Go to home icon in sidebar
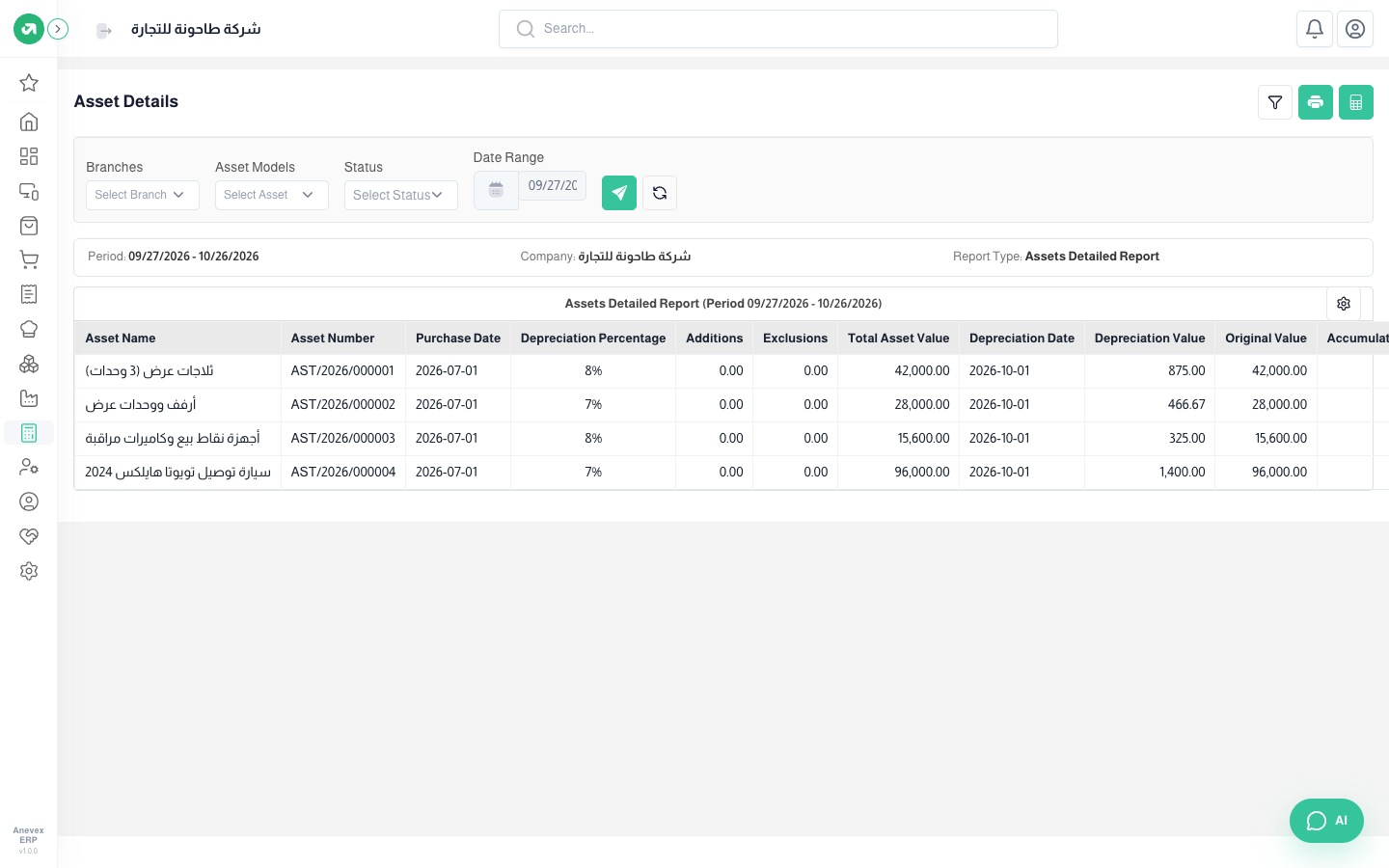Screen dimensions: 1389x868 [29, 122]
